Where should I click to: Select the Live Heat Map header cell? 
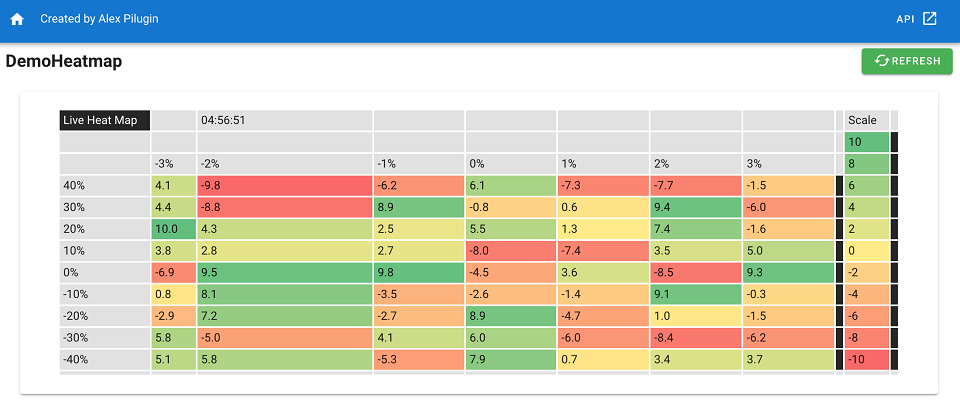105,121
